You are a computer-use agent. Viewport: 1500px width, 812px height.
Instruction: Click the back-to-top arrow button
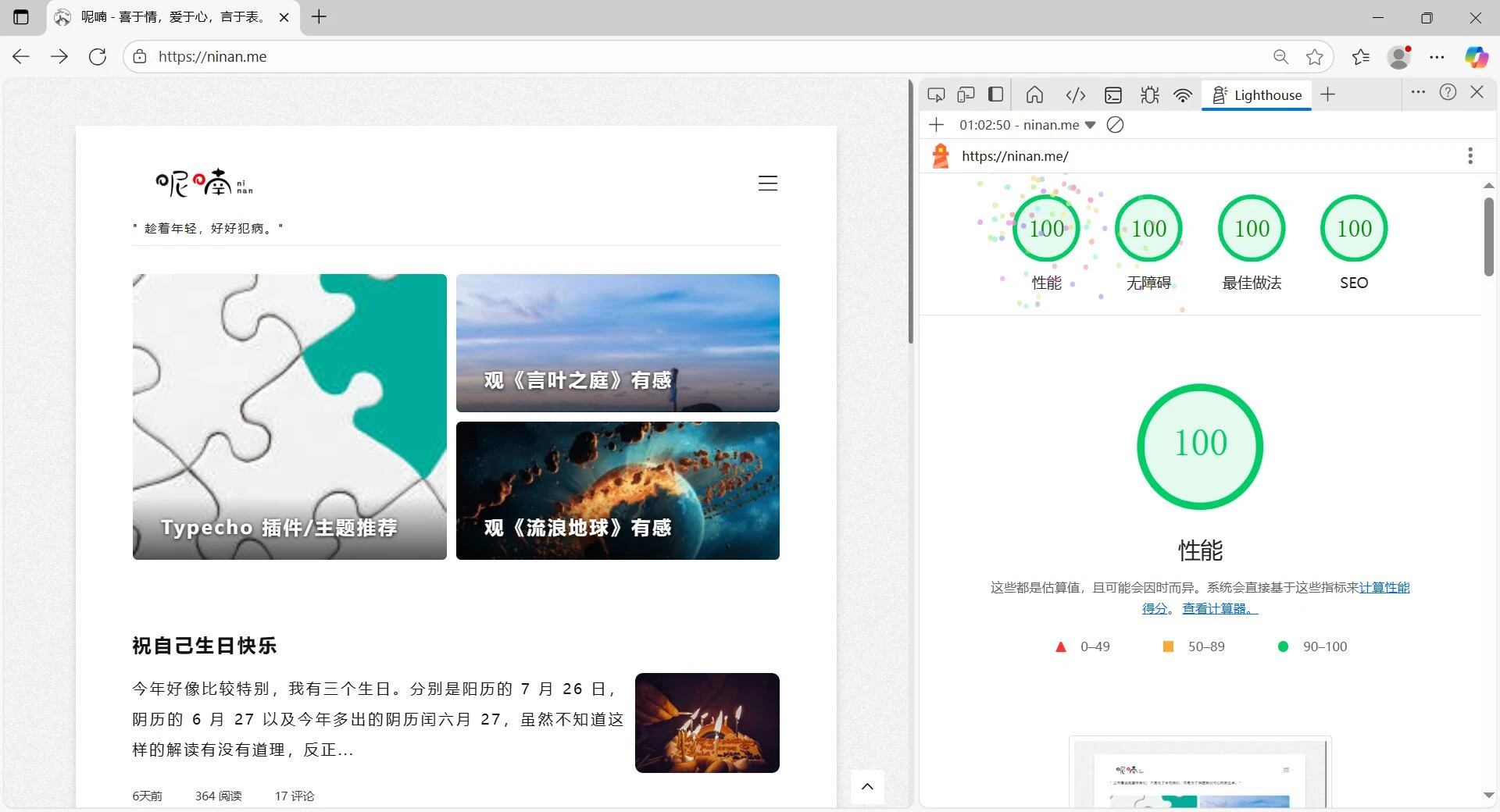(867, 786)
